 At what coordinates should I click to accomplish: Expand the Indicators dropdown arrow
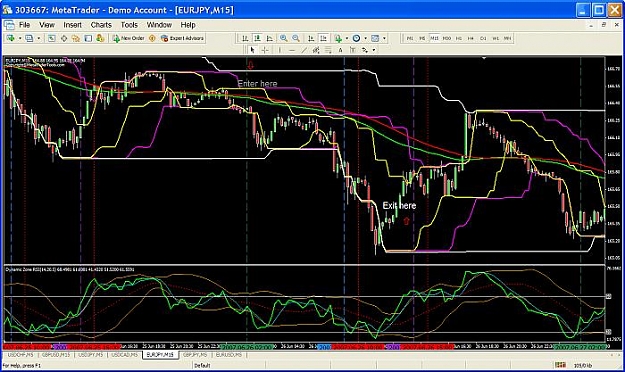(347, 38)
